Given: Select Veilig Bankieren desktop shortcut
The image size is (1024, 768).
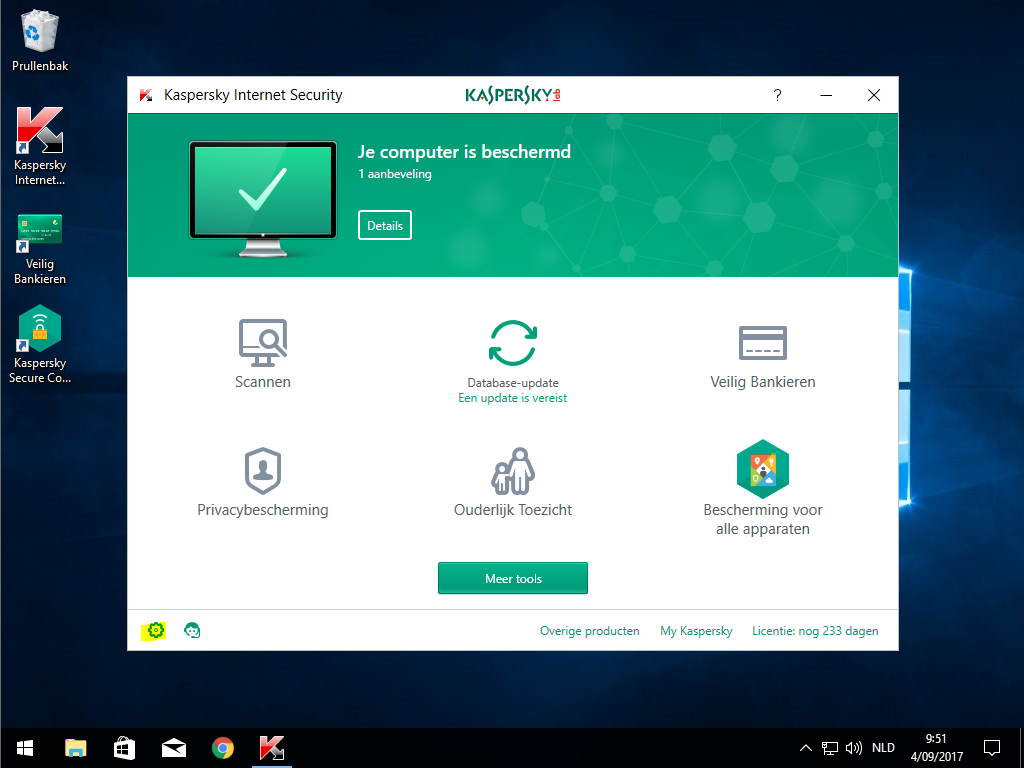Looking at the screenshot, I should tap(40, 249).
